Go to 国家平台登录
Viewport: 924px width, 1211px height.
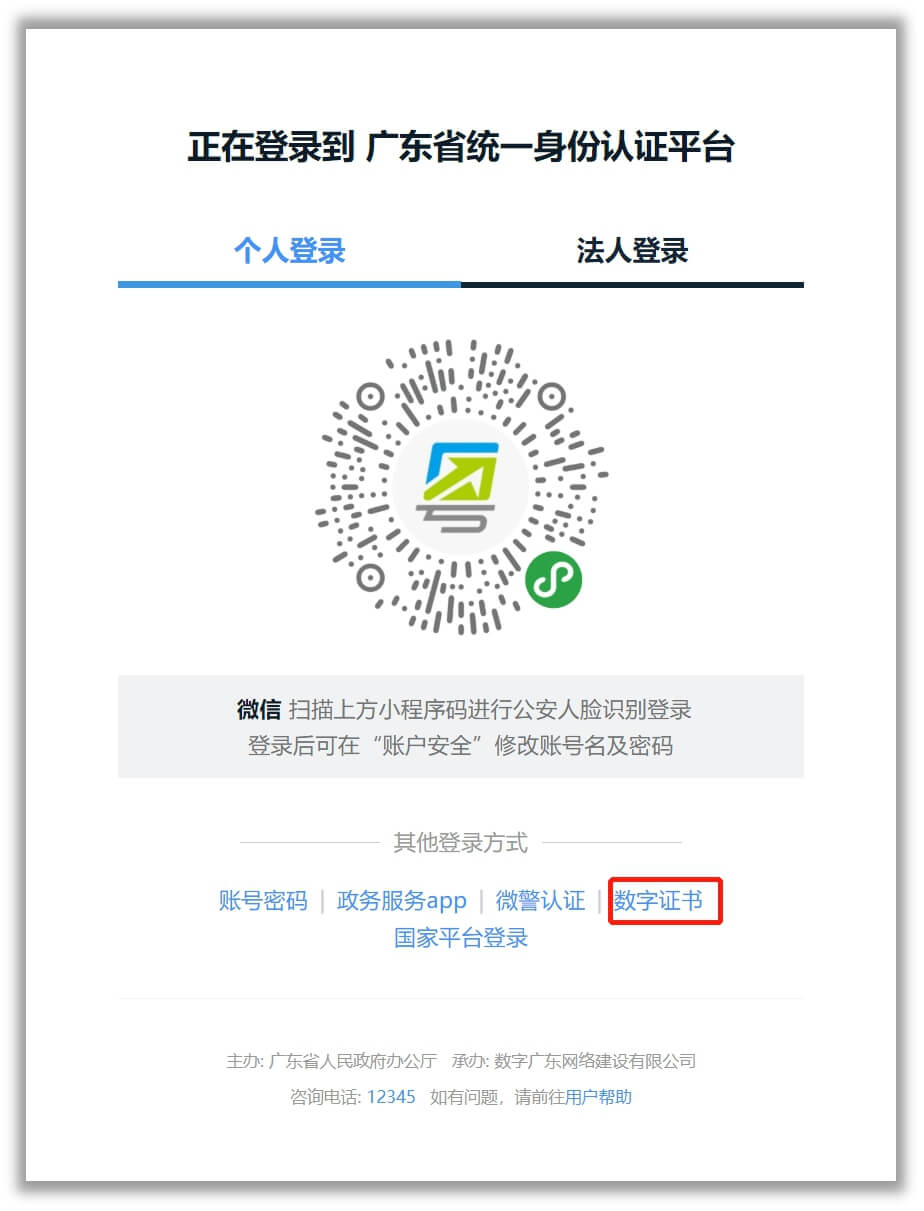[x=461, y=938]
